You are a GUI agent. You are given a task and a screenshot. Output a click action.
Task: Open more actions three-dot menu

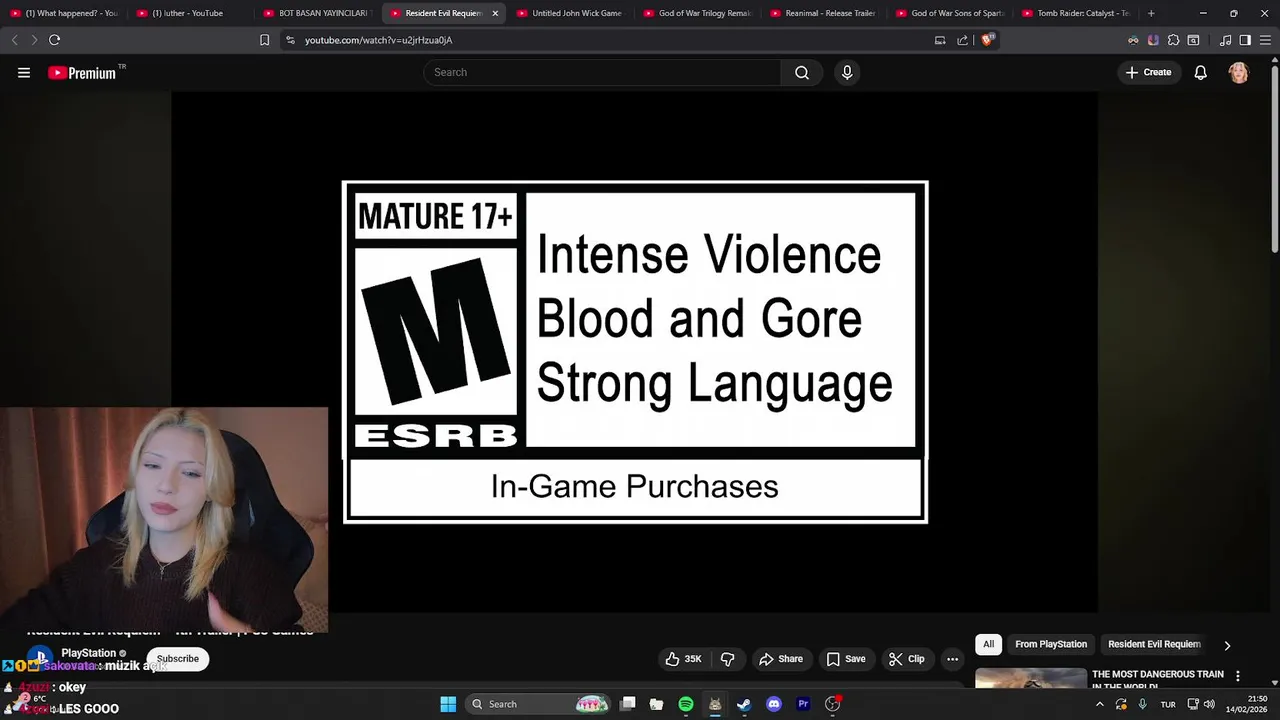(x=952, y=659)
